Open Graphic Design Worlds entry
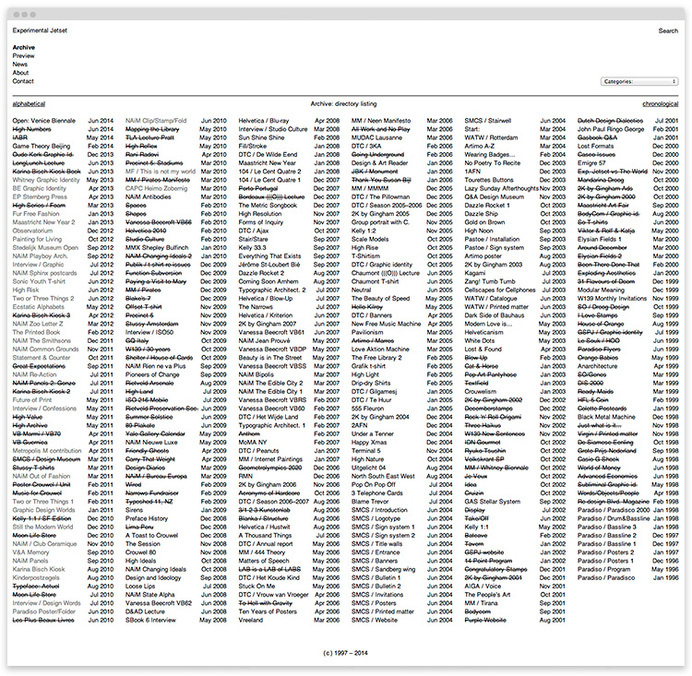 coord(44,510)
